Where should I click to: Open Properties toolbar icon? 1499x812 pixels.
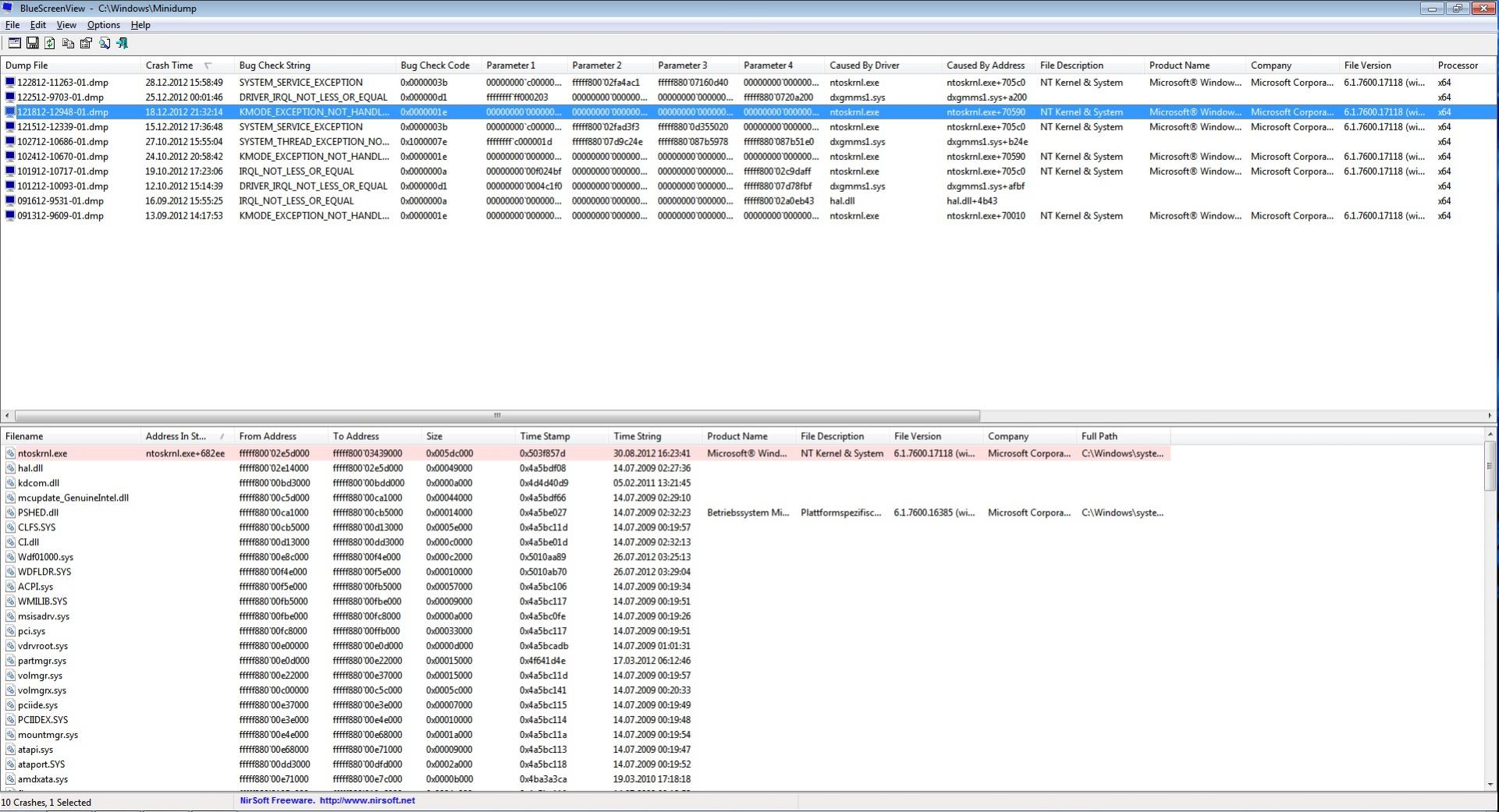pyautogui.click(x=86, y=43)
